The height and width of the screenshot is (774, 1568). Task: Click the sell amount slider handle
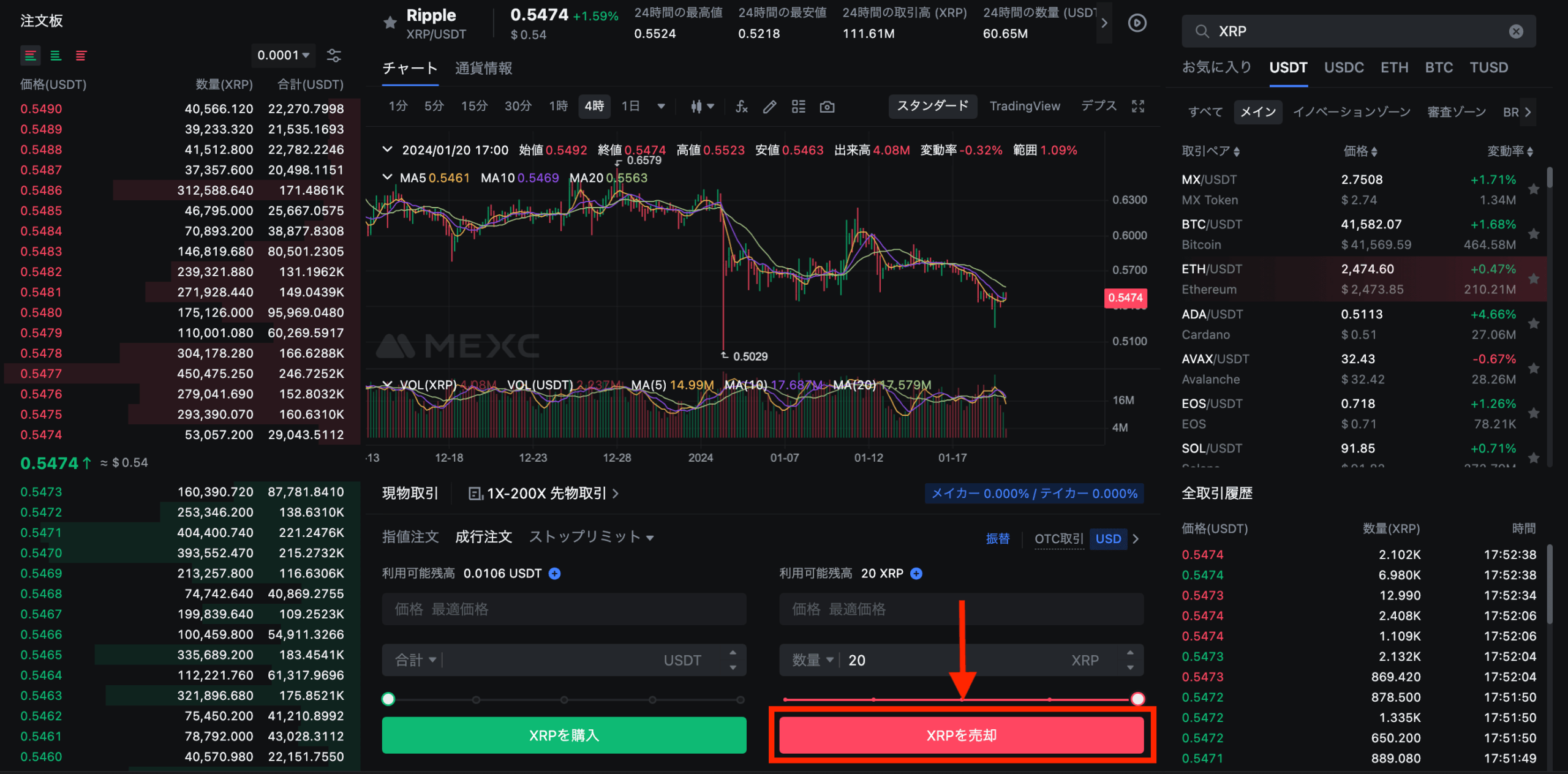click(x=1137, y=699)
